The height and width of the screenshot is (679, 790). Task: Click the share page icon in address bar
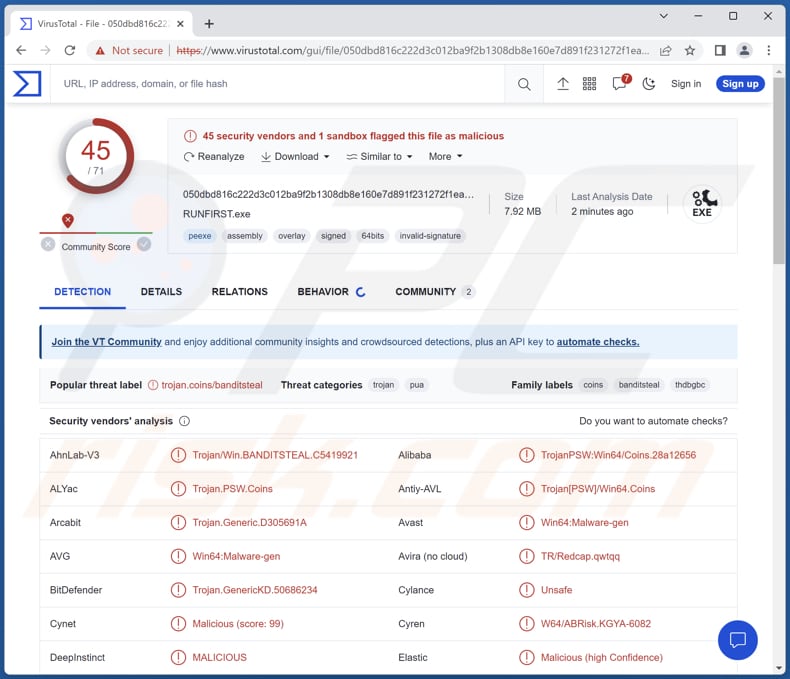(666, 50)
